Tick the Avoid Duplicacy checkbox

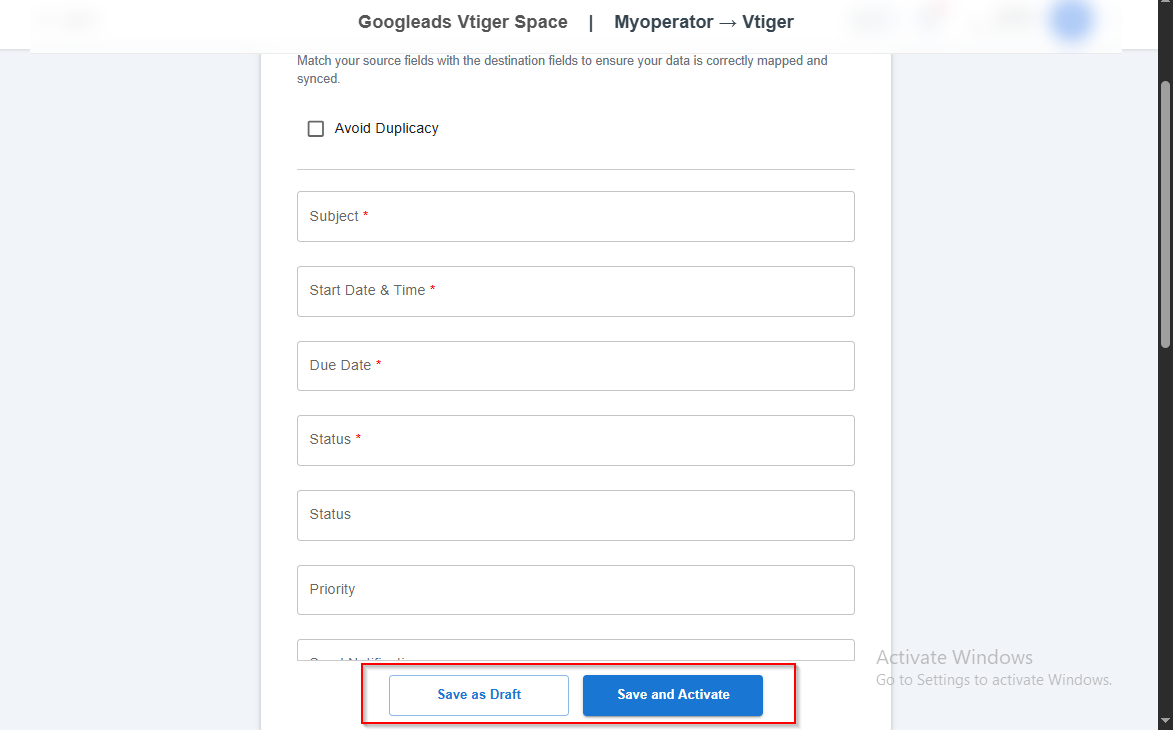(316, 129)
